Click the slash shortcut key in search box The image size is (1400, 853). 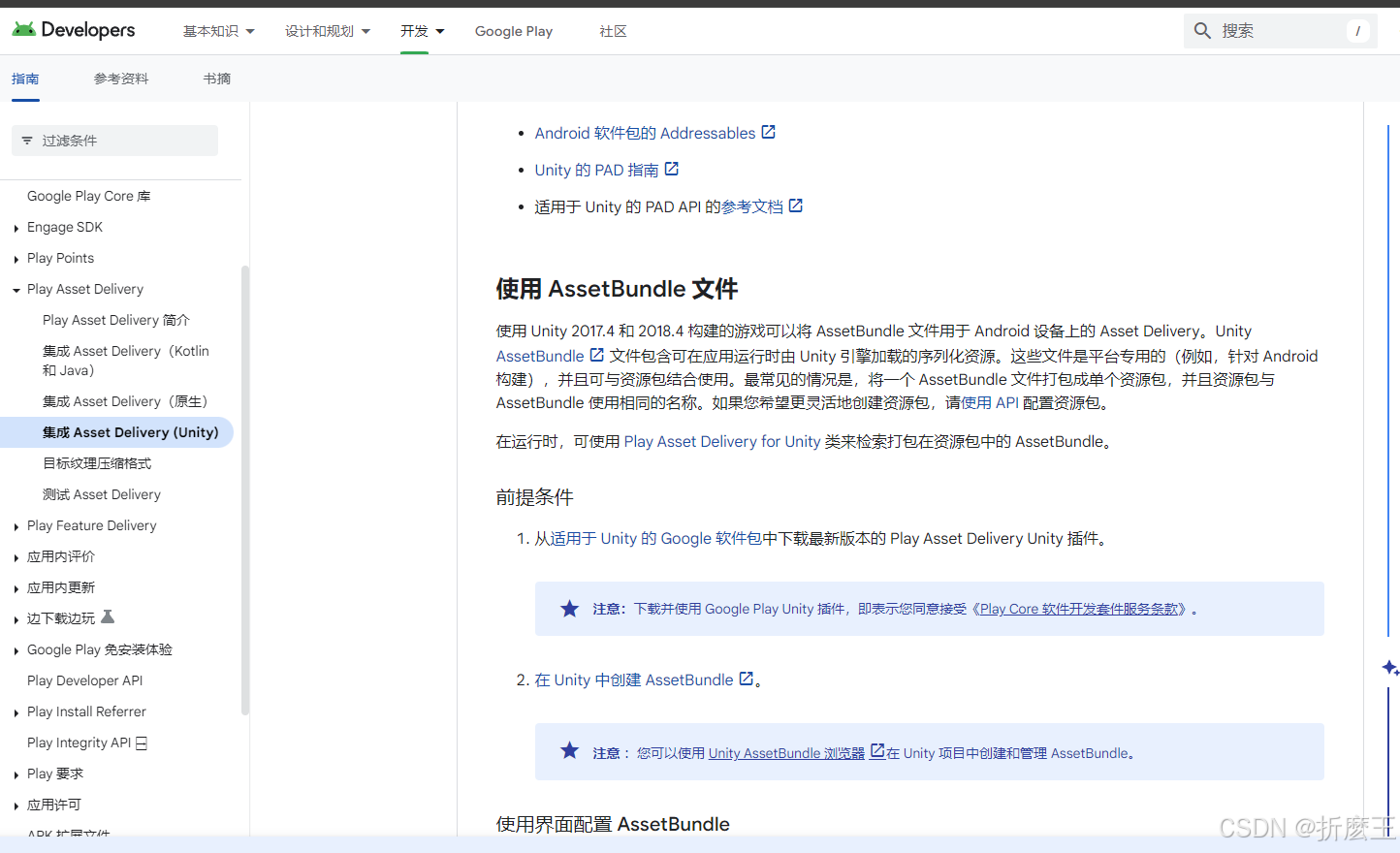[x=1357, y=31]
